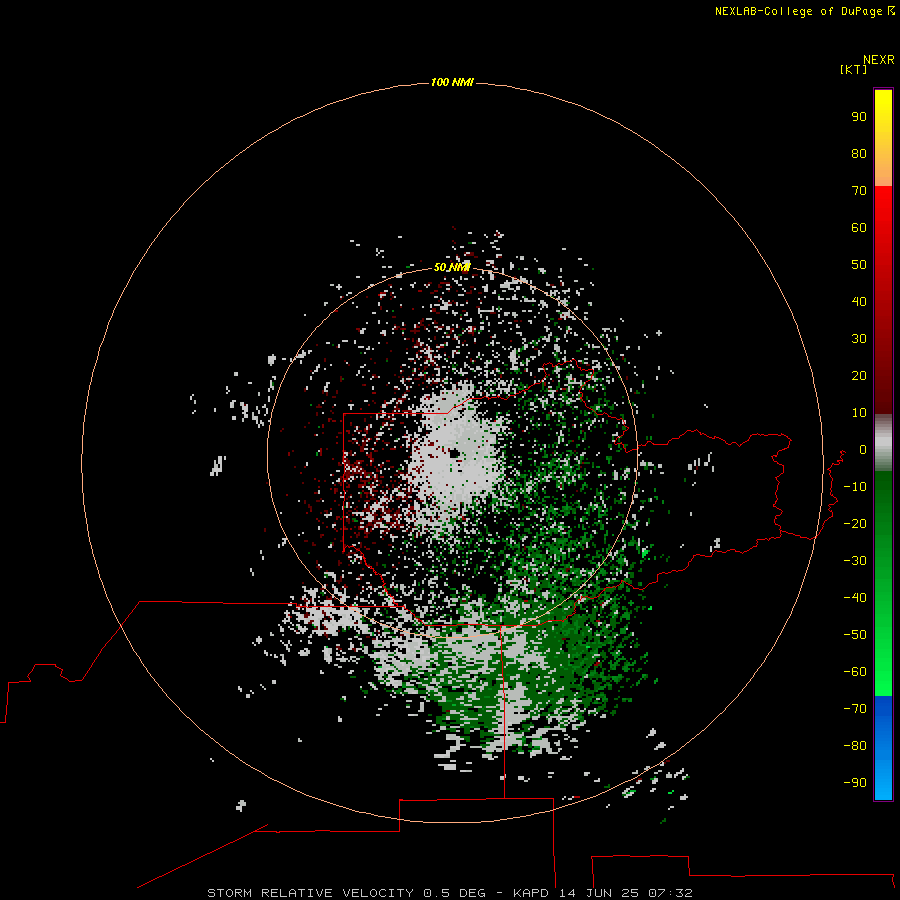900x900 pixels.
Task: Select the green segment of the velocity scale
Action: 883,584
